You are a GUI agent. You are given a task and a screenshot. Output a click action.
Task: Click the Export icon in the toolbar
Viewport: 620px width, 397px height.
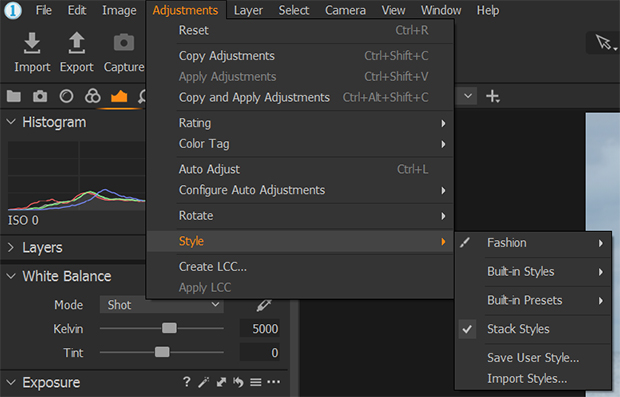[x=77, y=43]
